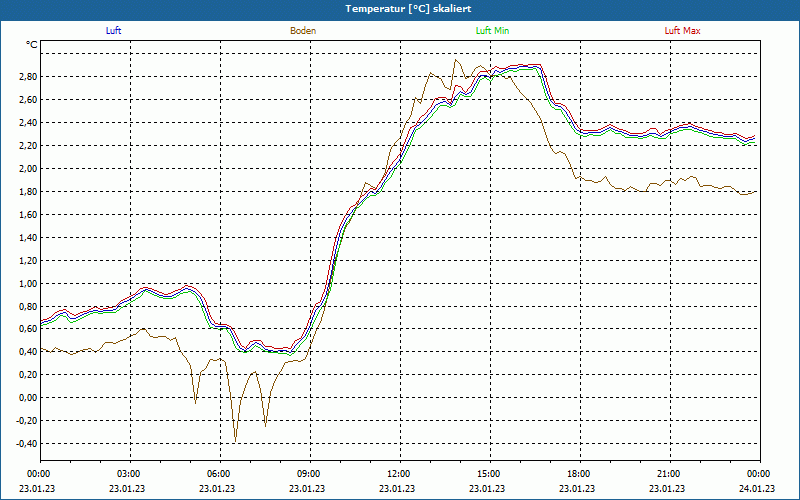Click the 2,00 y-axis value

[x=28, y=169]
